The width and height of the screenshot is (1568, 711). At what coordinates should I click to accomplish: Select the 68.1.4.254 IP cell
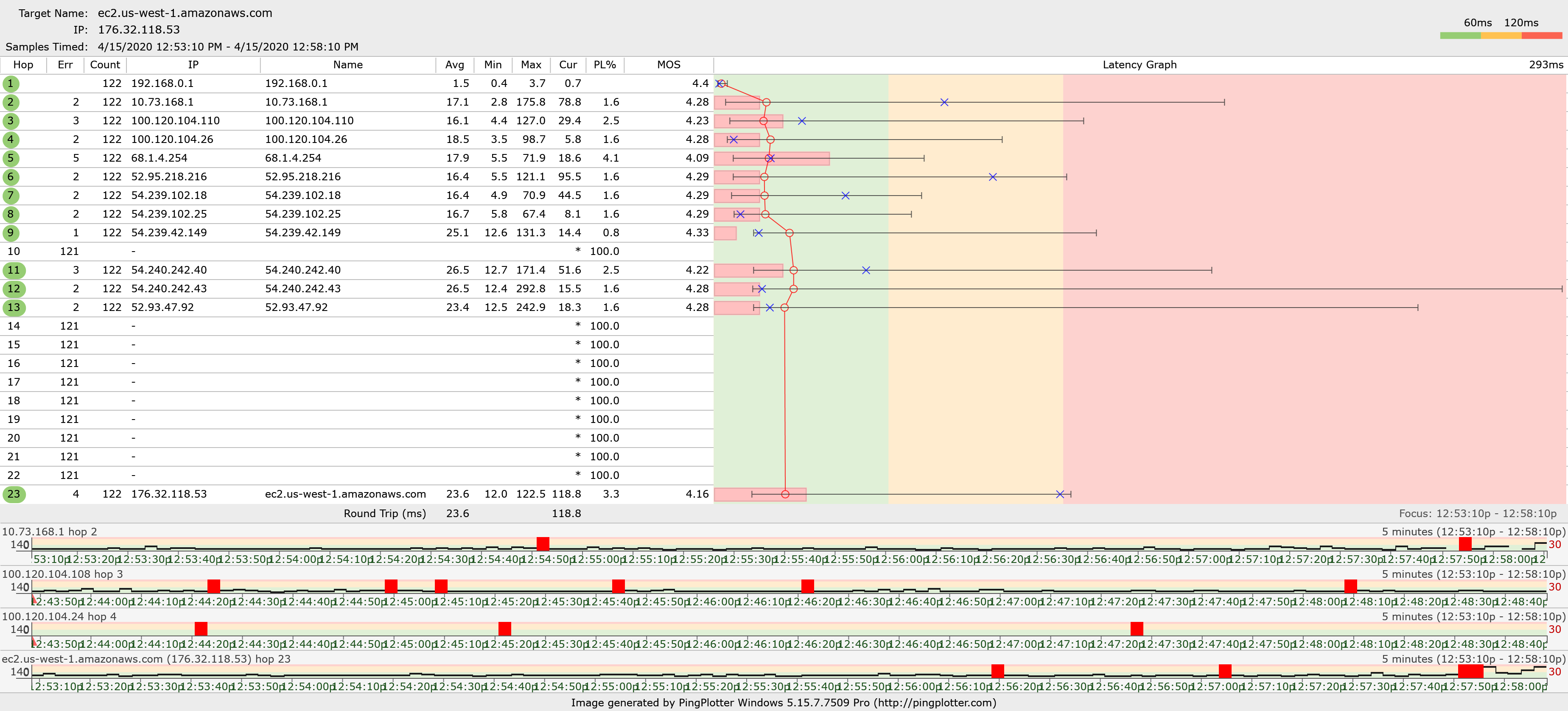click(x=159, y=158)
